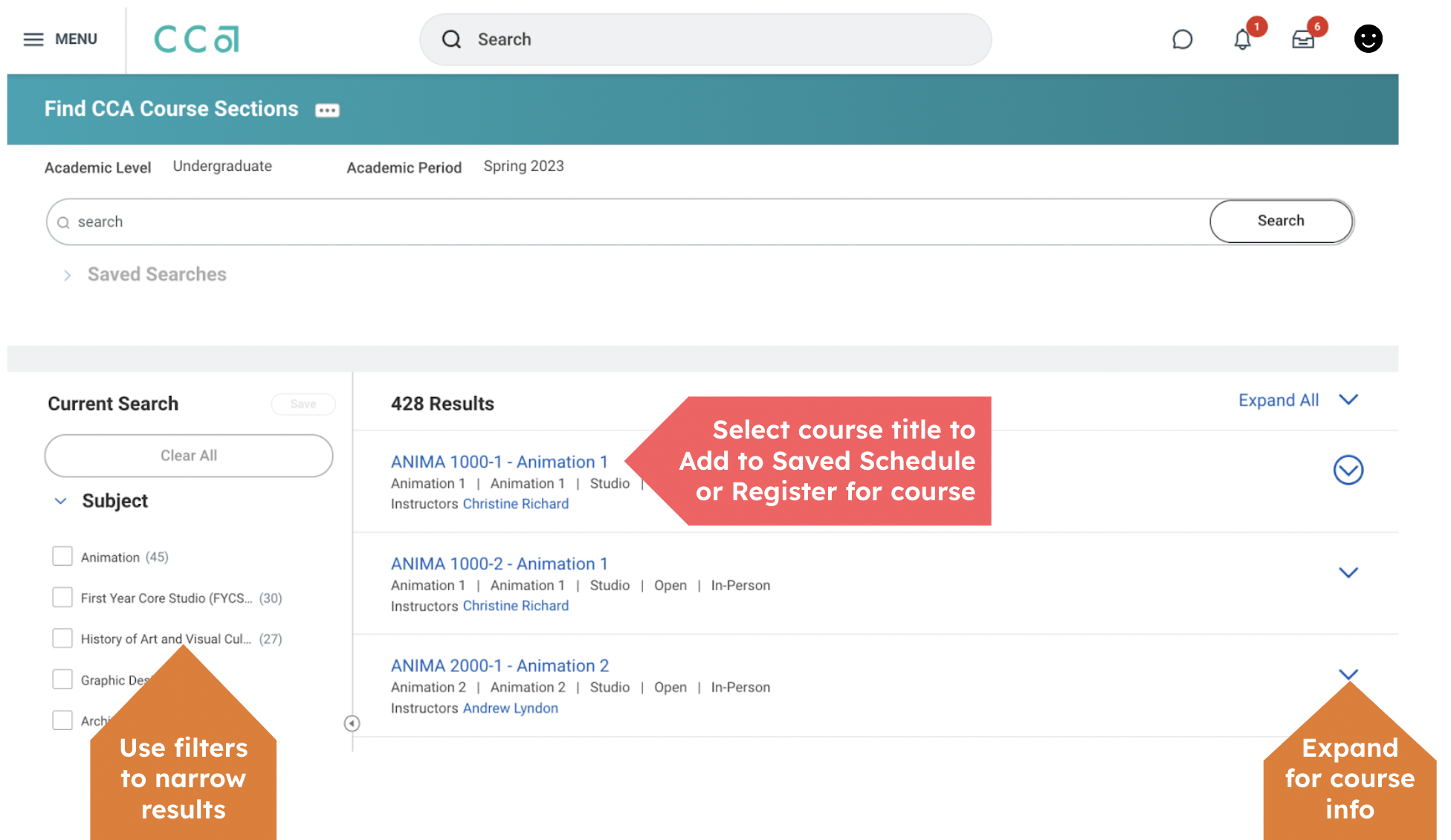Check History of Art and Visual Culture filter
The image size is (1451, 840).
[x=62, y=639]
